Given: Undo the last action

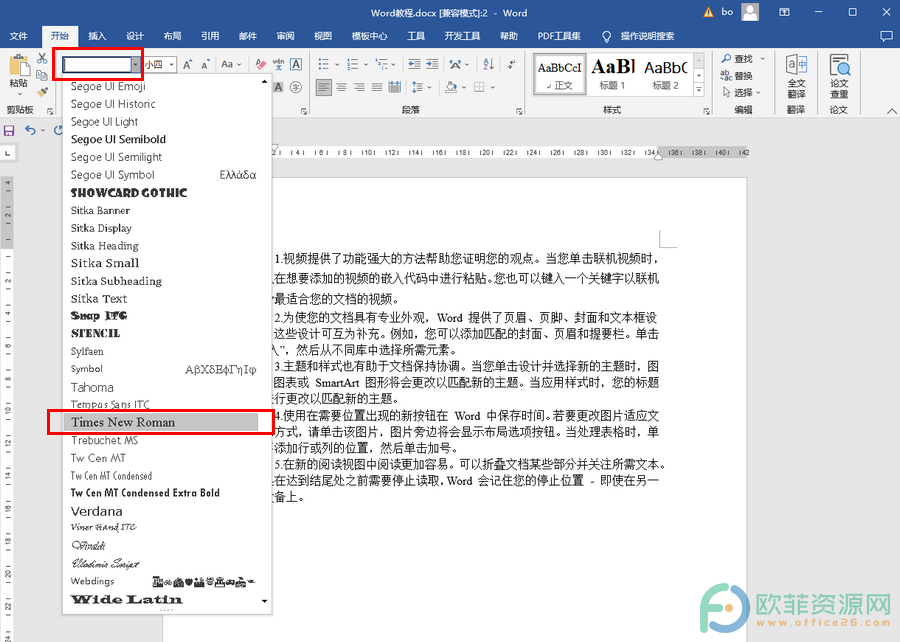Looking at the screenshot, I should click(x=30, y=130).
